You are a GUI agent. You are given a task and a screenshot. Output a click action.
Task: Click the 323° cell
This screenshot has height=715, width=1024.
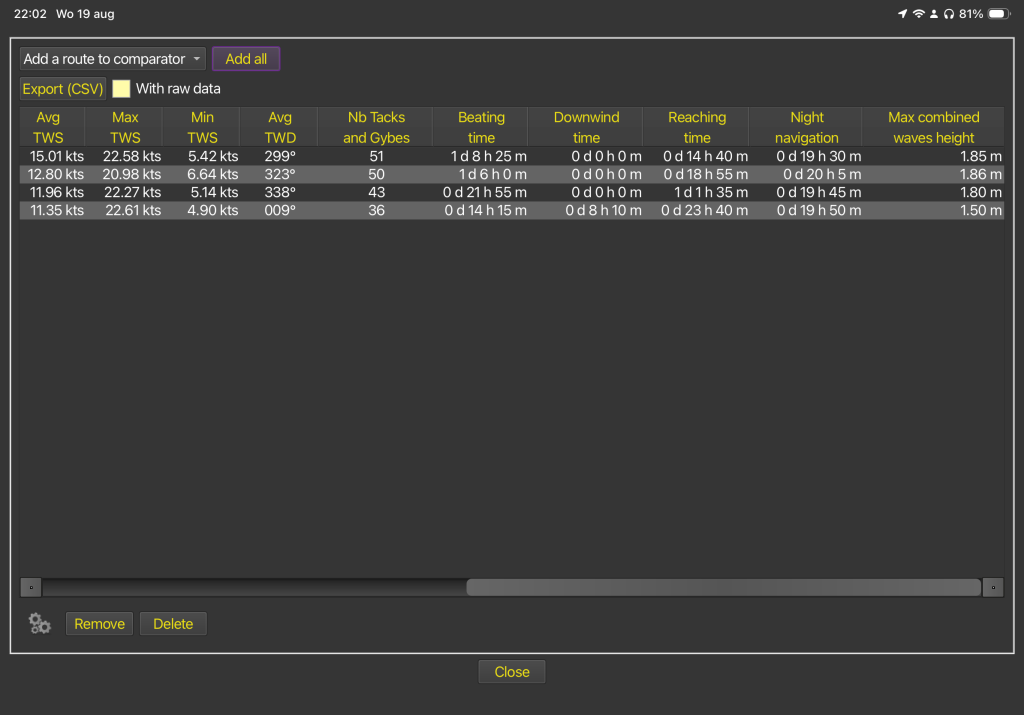(x=280, y=174)
